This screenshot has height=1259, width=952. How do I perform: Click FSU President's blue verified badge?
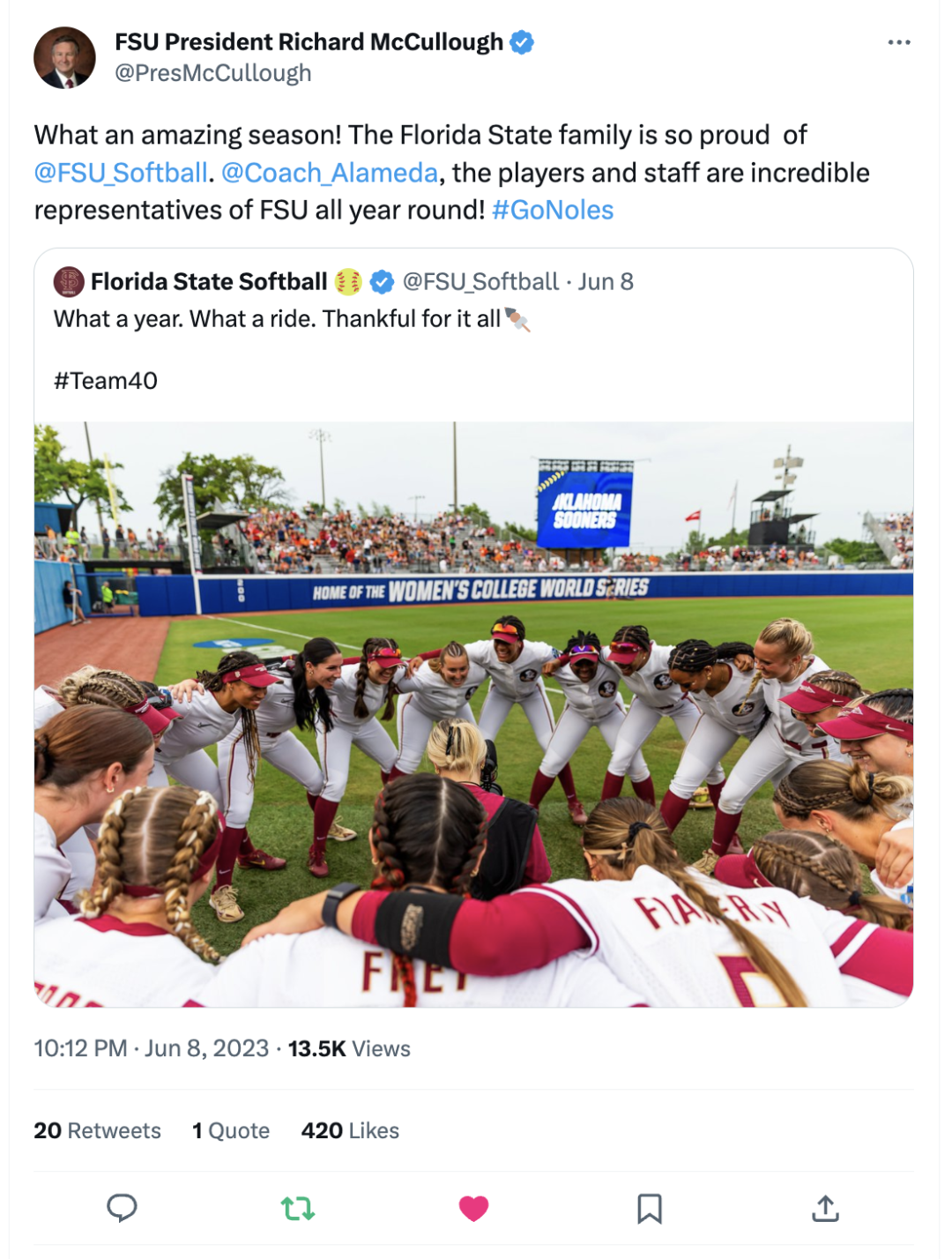(x=522, y=42)
